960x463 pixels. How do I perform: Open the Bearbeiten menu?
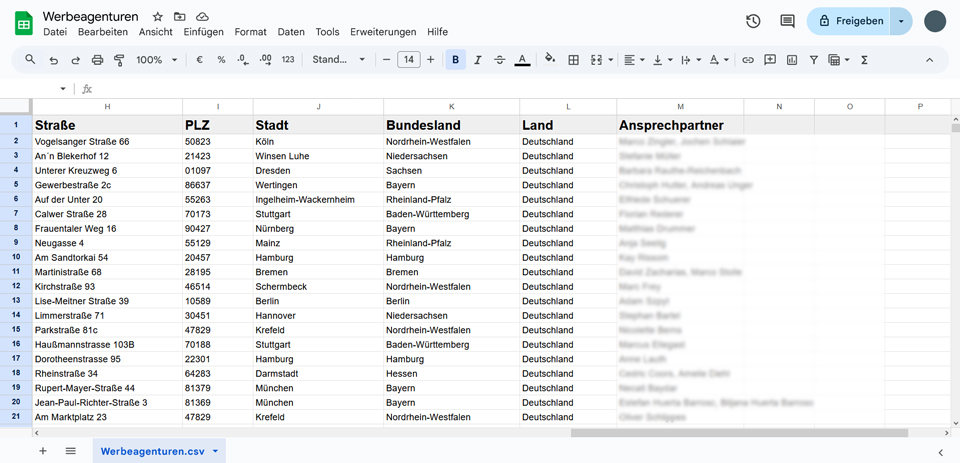(103, 32)
